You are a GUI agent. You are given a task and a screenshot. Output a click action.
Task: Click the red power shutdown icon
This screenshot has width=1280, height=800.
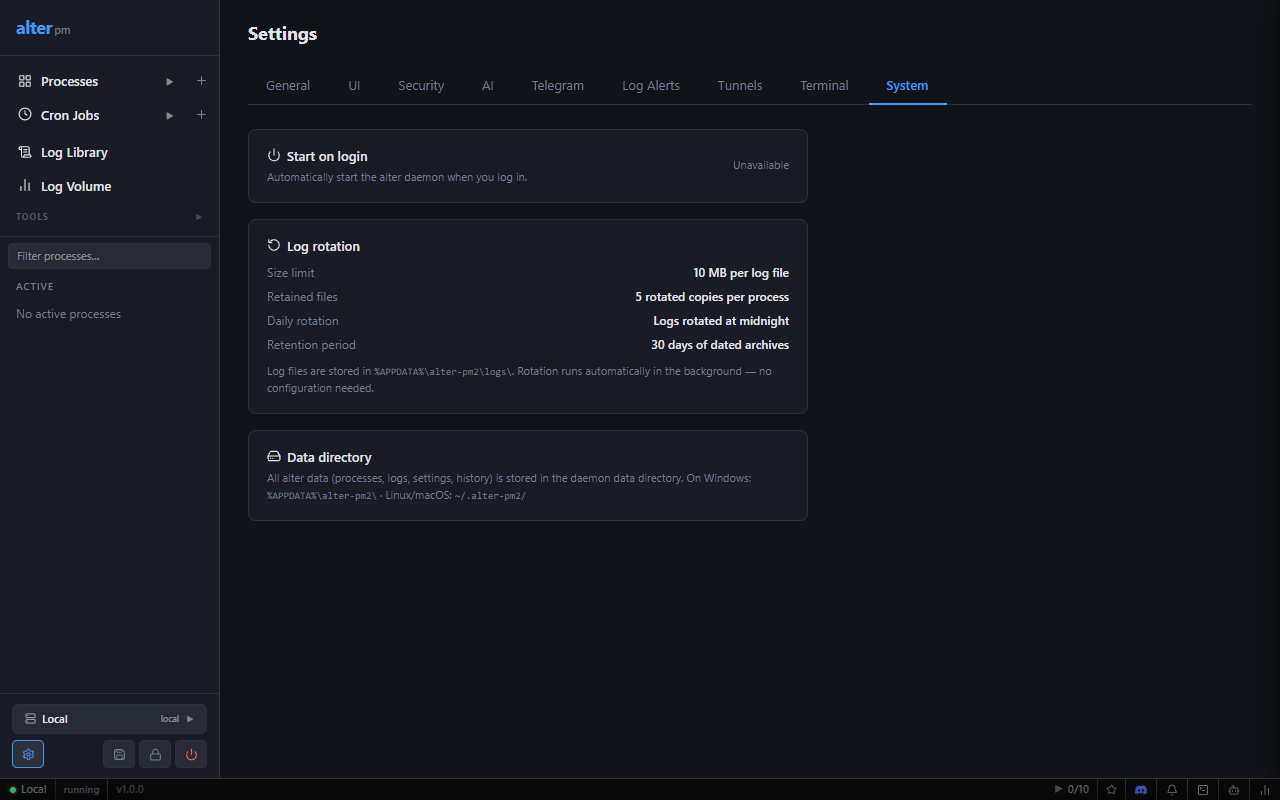[191, 754]
